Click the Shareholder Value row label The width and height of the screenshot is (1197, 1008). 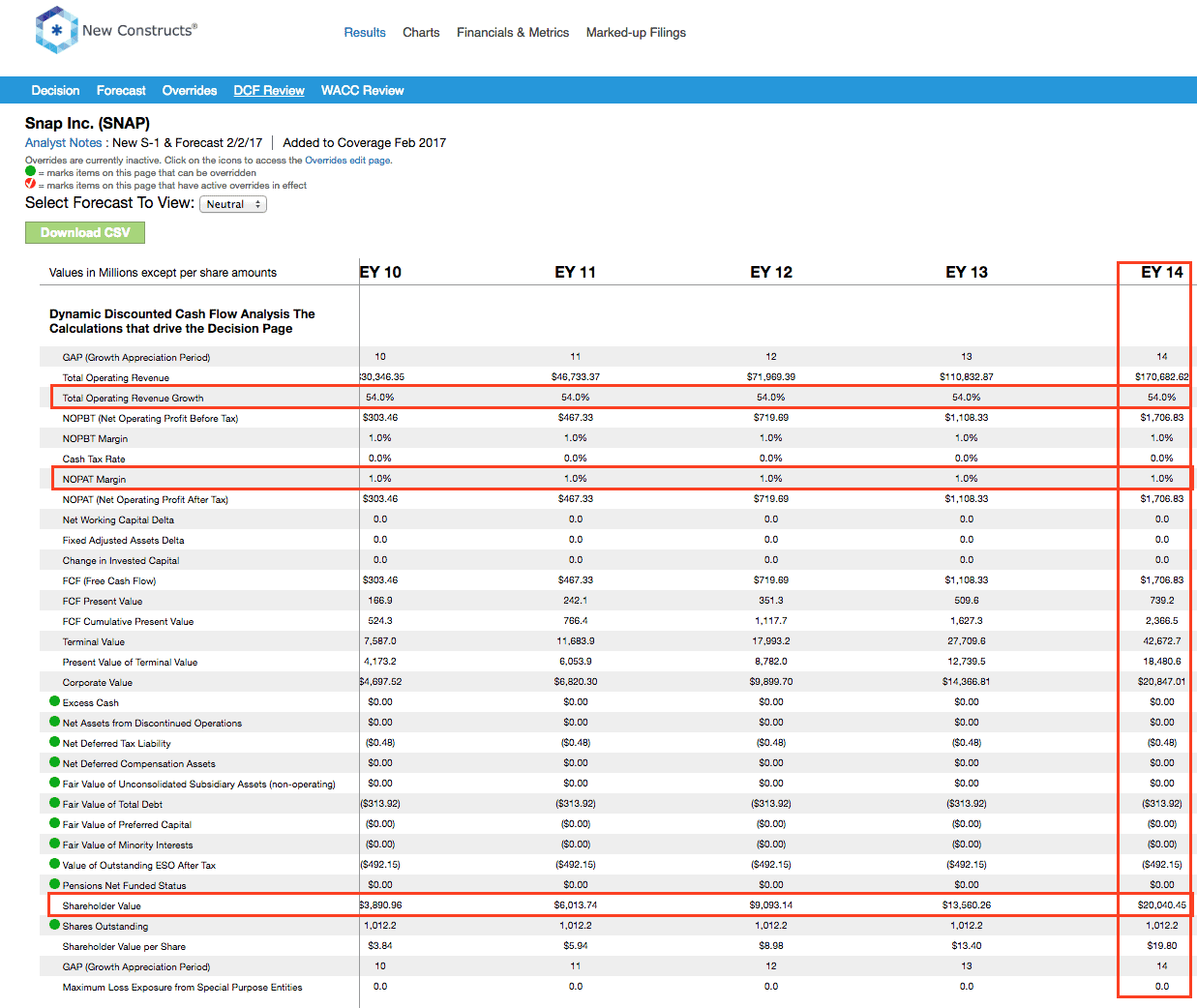[102, 906]
